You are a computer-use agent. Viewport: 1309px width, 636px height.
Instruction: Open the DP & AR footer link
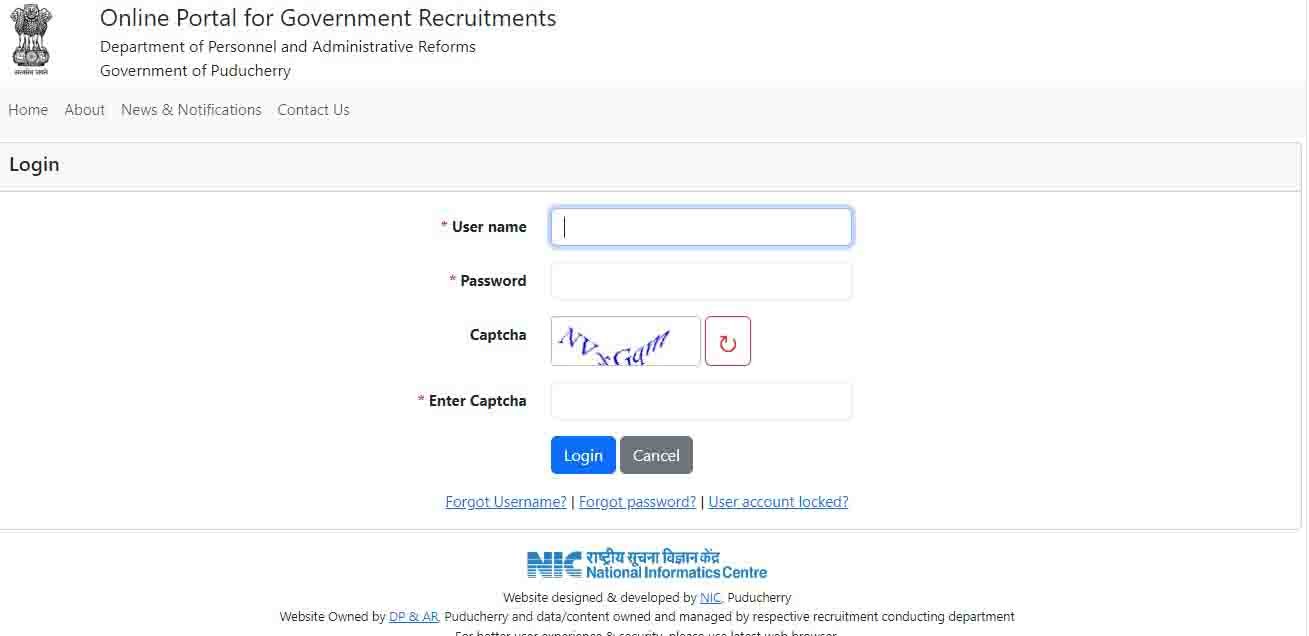tap(414, 617)
